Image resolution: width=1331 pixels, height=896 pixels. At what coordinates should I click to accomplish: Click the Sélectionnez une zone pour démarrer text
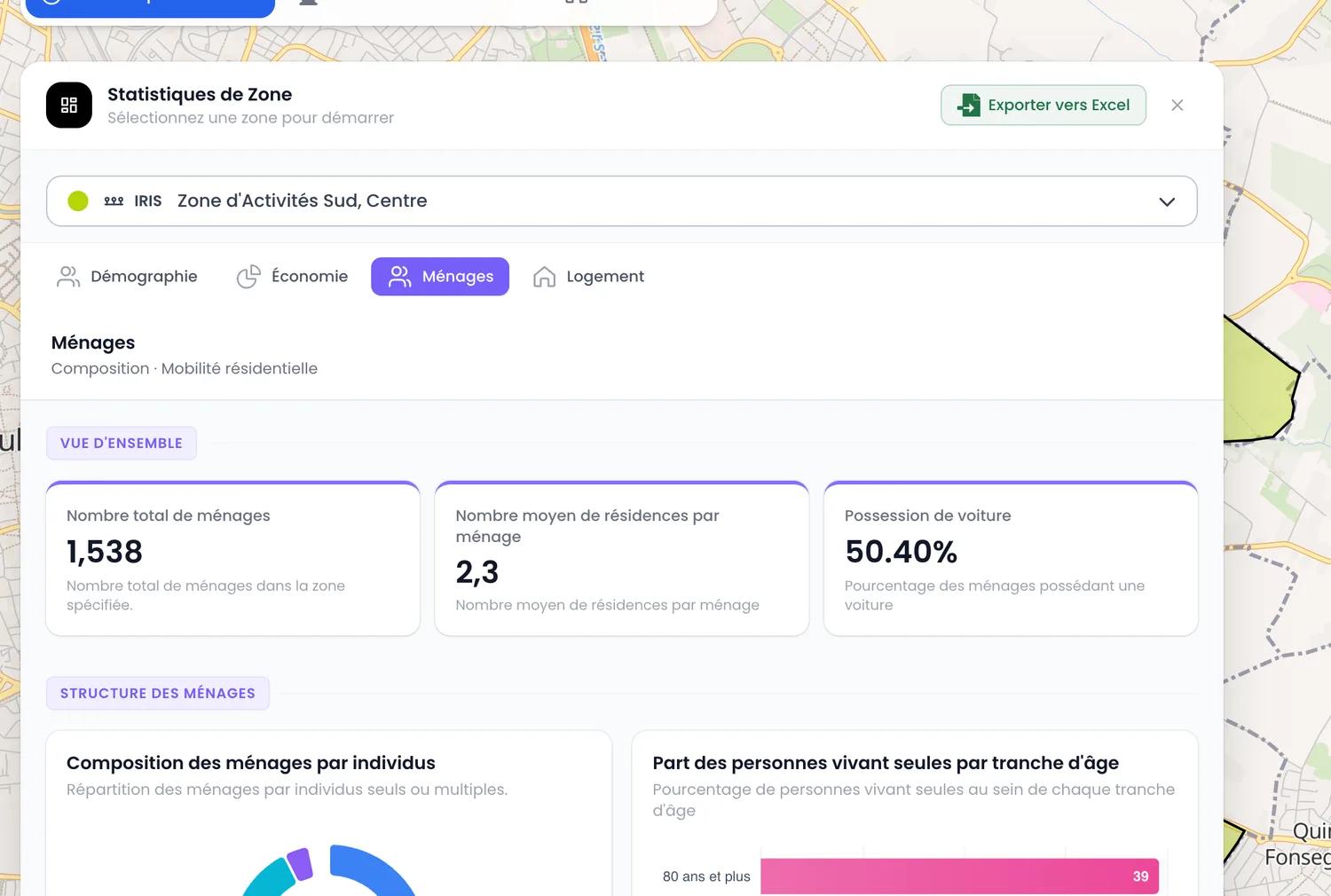tap(251, 118)
